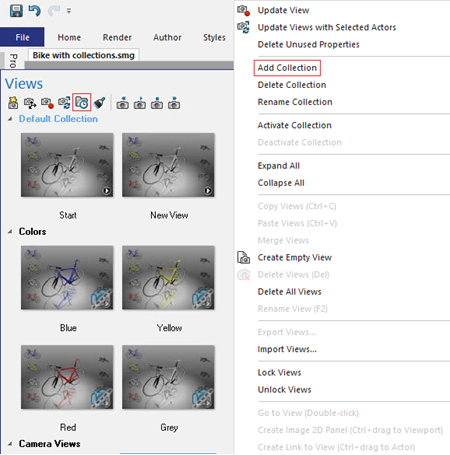Select the Blue view thumbnail
450x455 pixels.
[67, 278]
